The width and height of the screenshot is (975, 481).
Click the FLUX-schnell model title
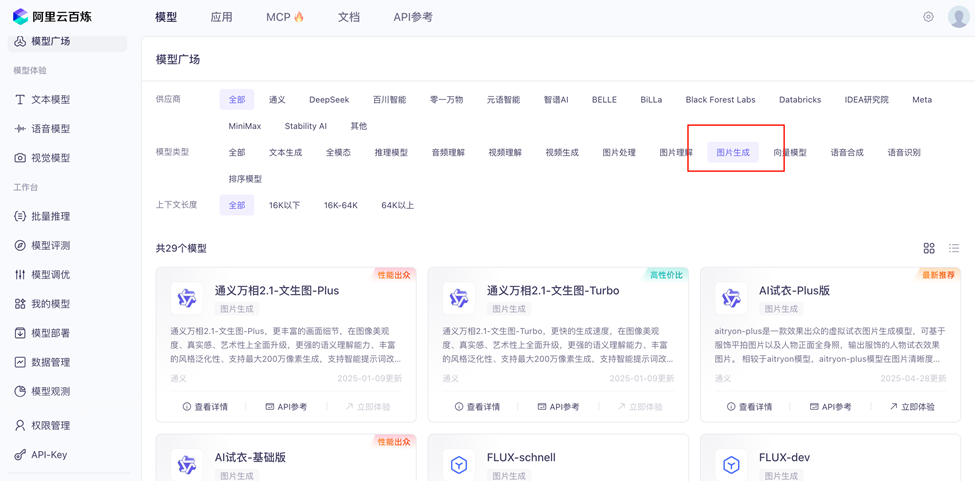click(x=521, y=458)
